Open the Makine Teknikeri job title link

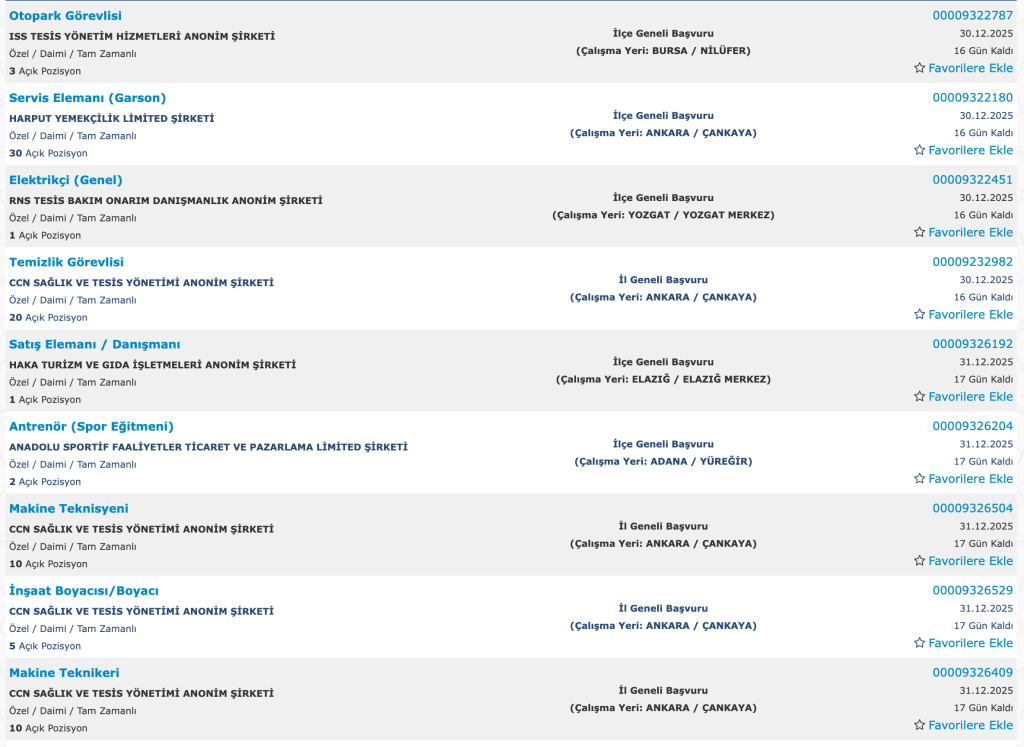(64, 672)
